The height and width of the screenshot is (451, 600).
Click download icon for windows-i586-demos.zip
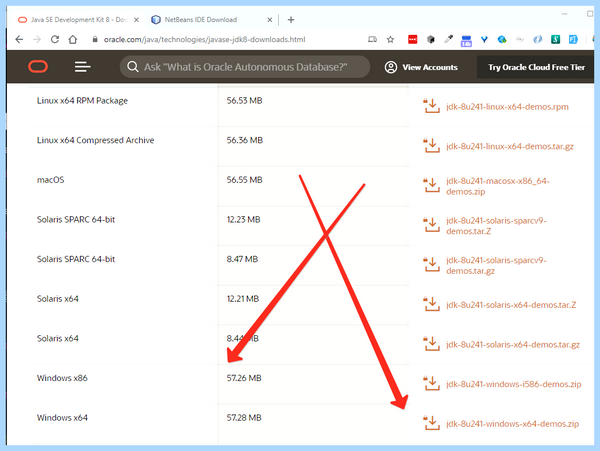point(432,384)
